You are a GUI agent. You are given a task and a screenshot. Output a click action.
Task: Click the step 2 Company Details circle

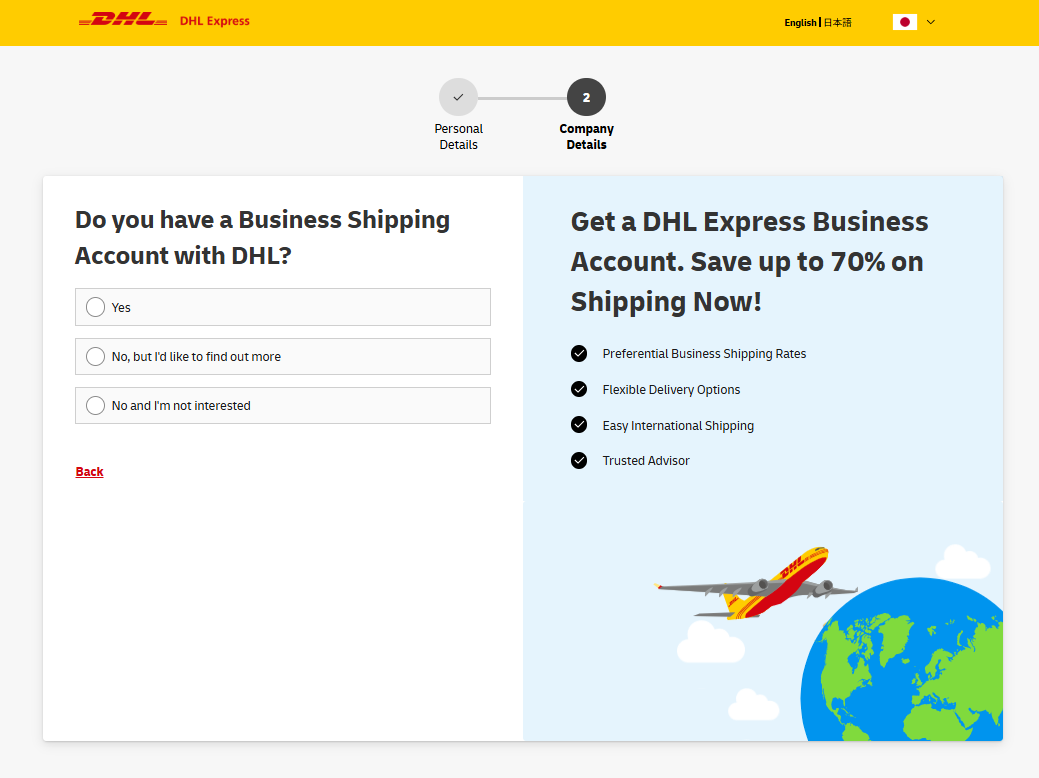pyautogui.click(x=586, y=97)
